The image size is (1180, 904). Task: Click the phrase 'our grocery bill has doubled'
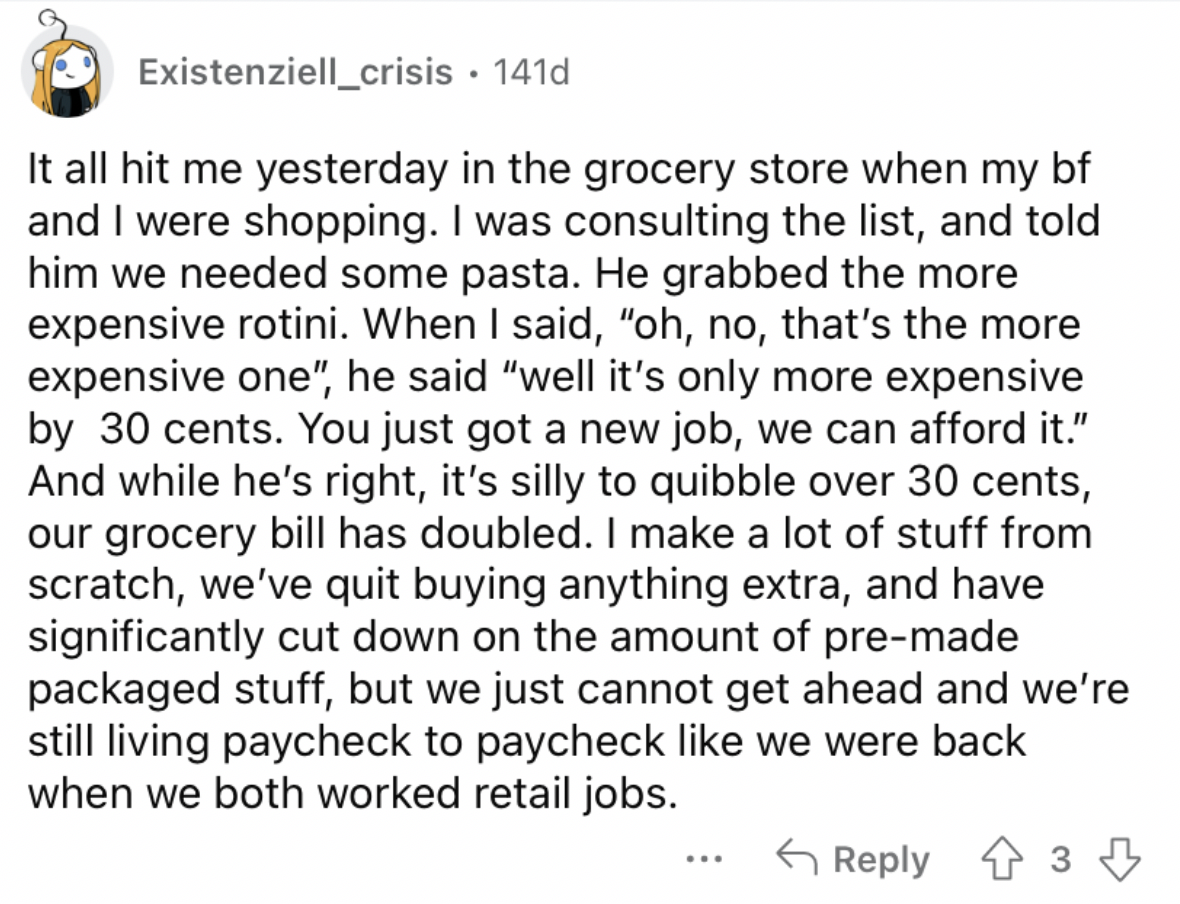(306, 534)
